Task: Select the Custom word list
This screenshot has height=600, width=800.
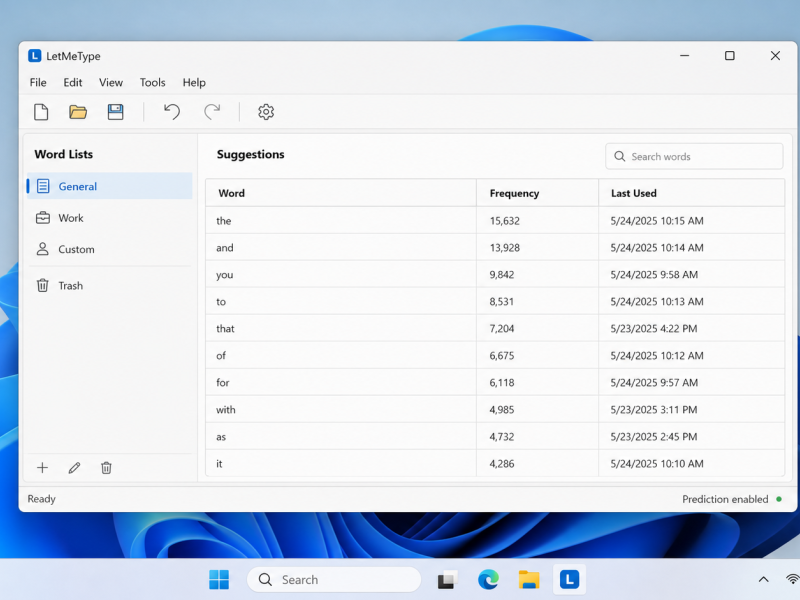Action: point(110,249)
